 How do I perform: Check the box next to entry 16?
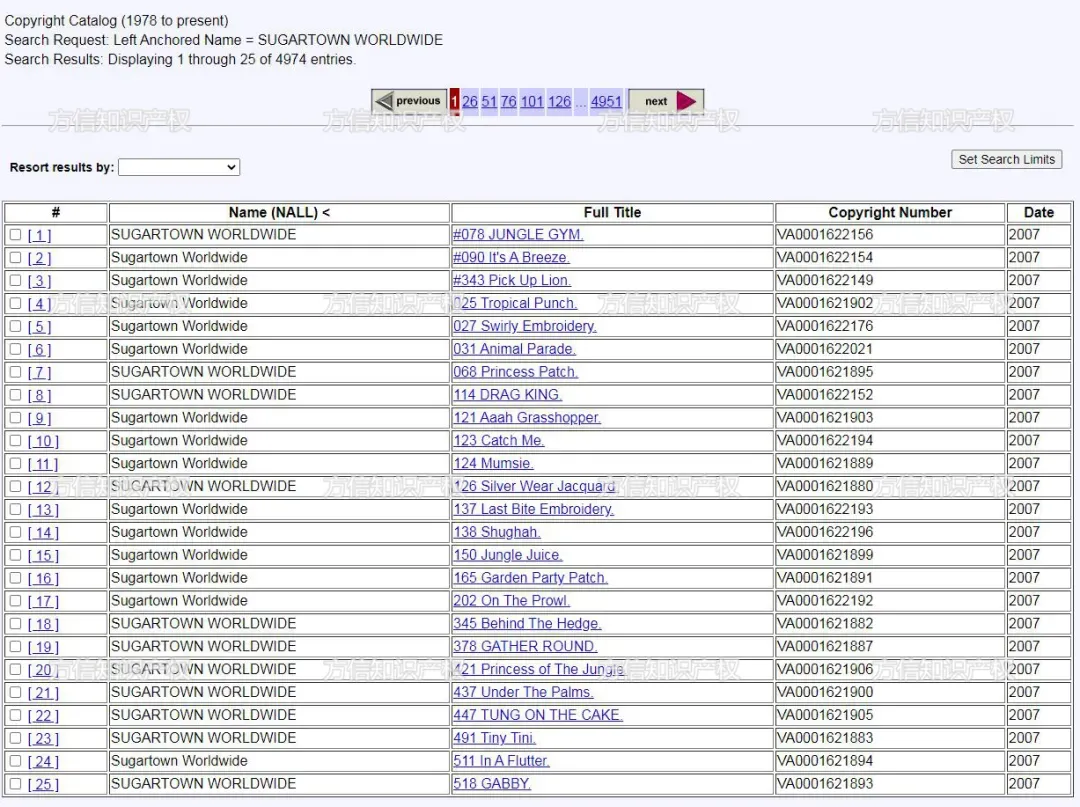click(15, 578)
